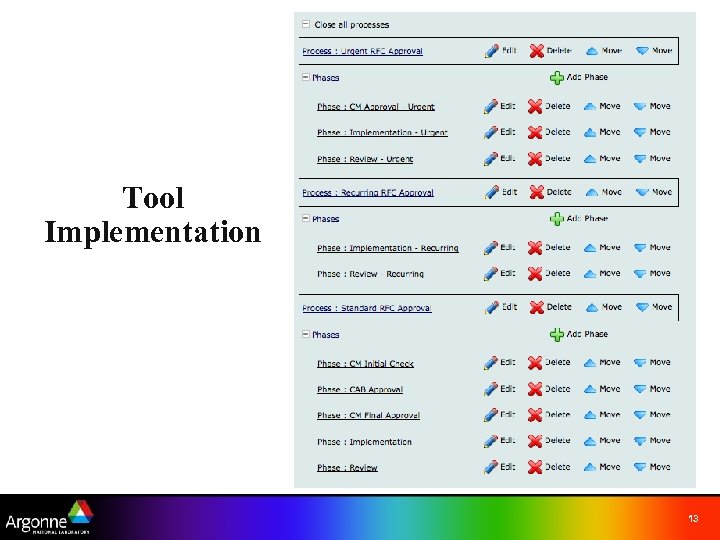Viewport: 720px width, 540px height.
Task: Move Review - Urgent phase up
Action: [602, 158]
